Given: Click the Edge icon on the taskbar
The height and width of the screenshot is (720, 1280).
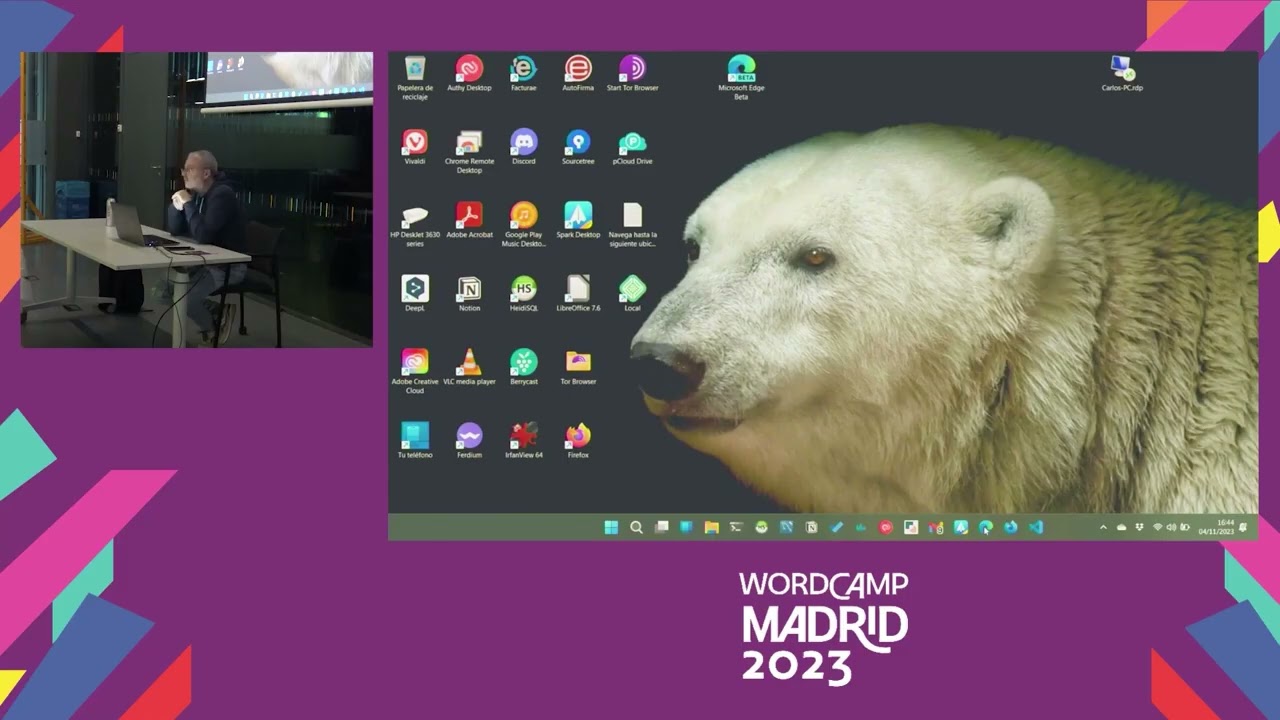Looking at the screenshot, I should tap(985, 527).
